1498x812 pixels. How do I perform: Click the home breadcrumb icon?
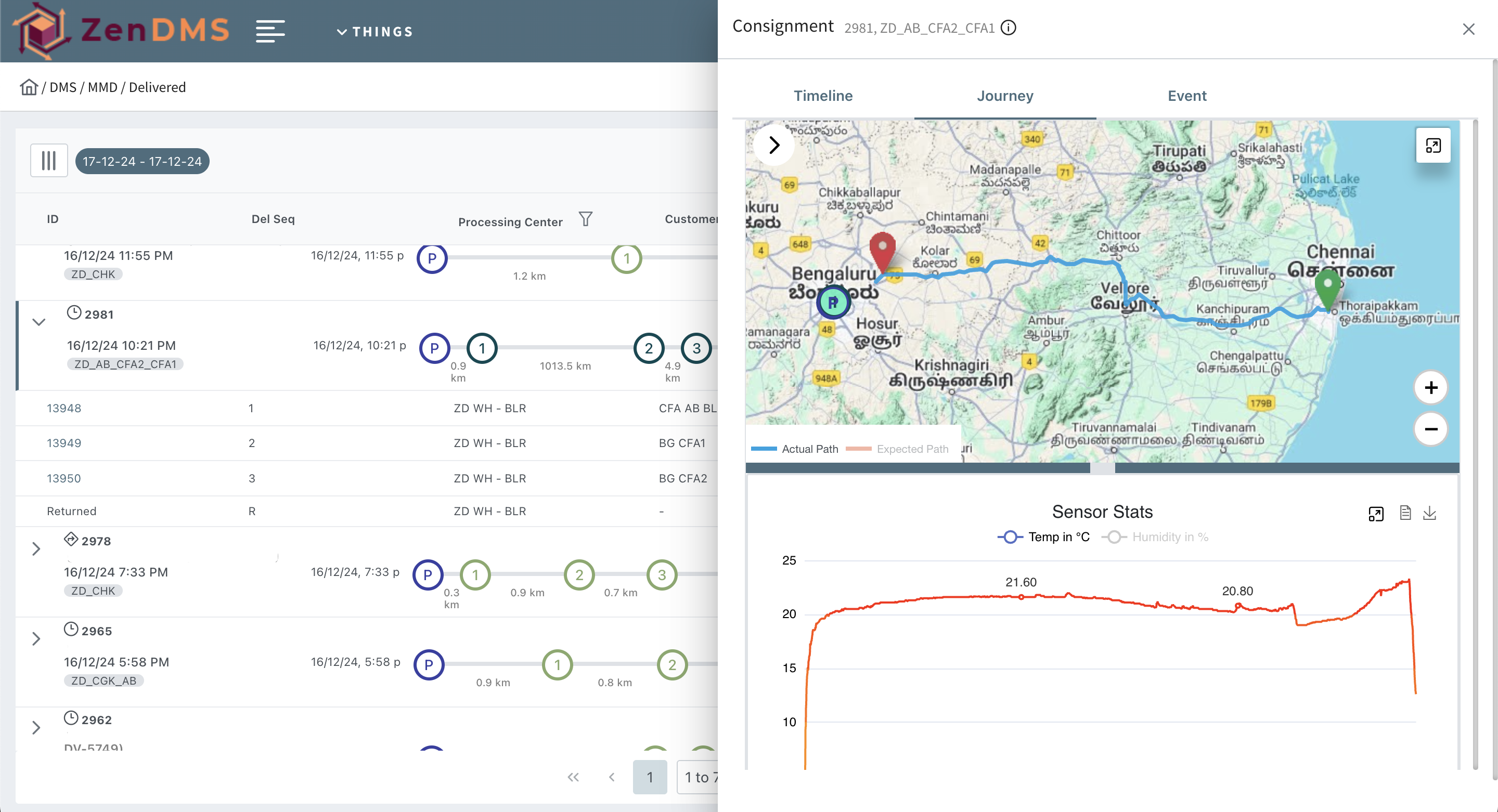click(29, 87)
